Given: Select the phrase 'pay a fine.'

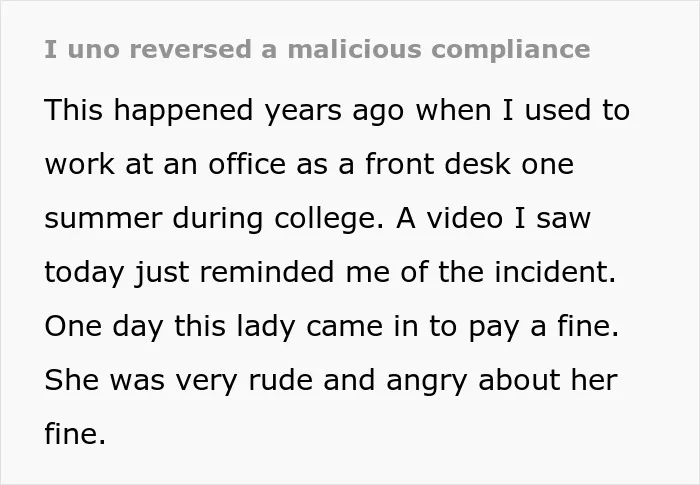Looking at the screenshot, I should 544,326.
